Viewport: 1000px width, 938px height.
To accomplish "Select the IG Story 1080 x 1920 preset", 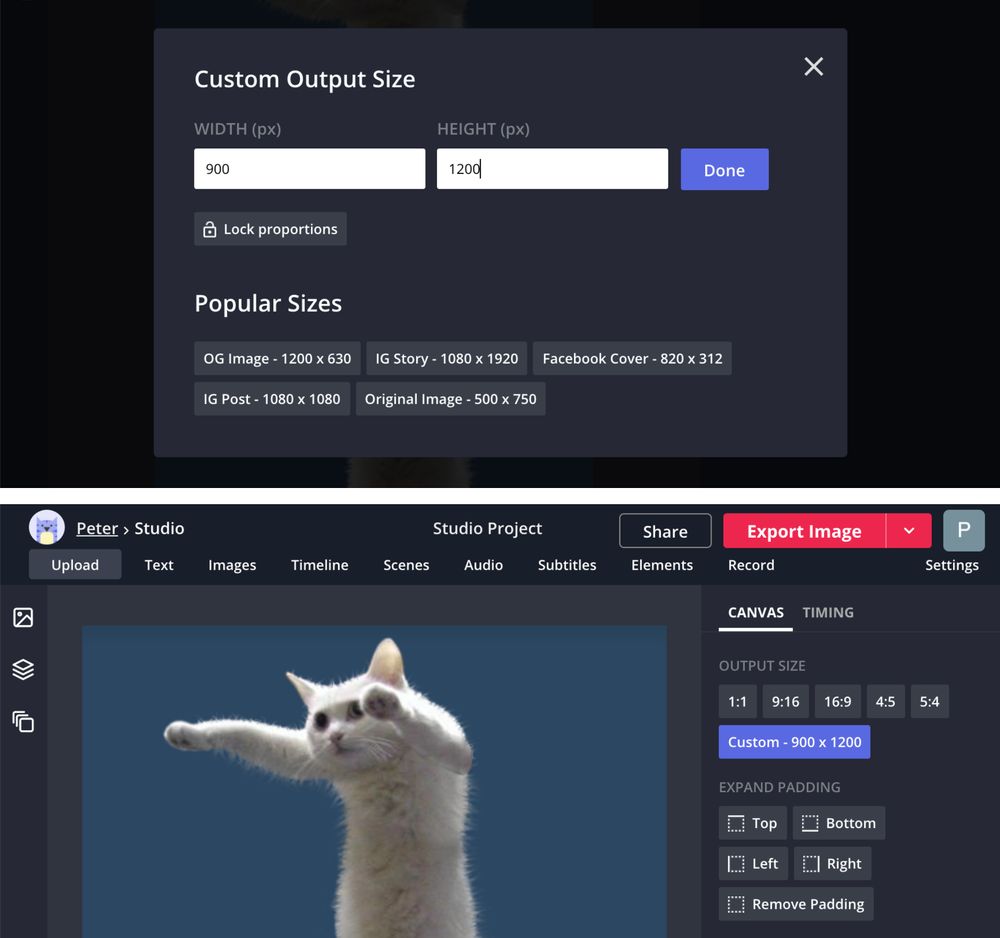I will pyautogui.click(x=446, y=358).
